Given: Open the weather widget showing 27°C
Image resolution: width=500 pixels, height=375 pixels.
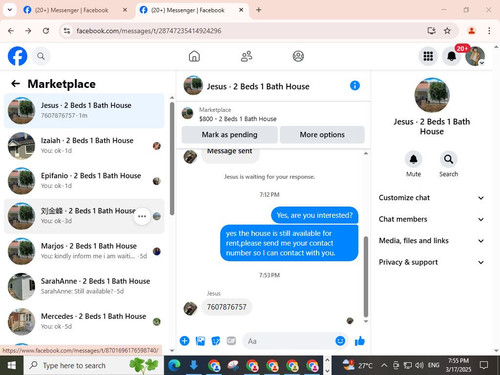Looking at the screenshot, I should pos(358,365).
